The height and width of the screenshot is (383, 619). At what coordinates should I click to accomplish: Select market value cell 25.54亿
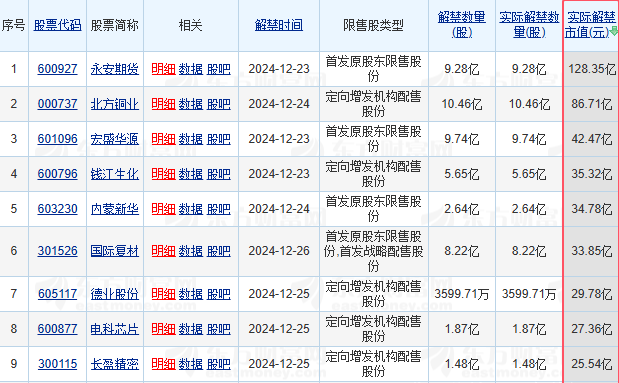591,364
